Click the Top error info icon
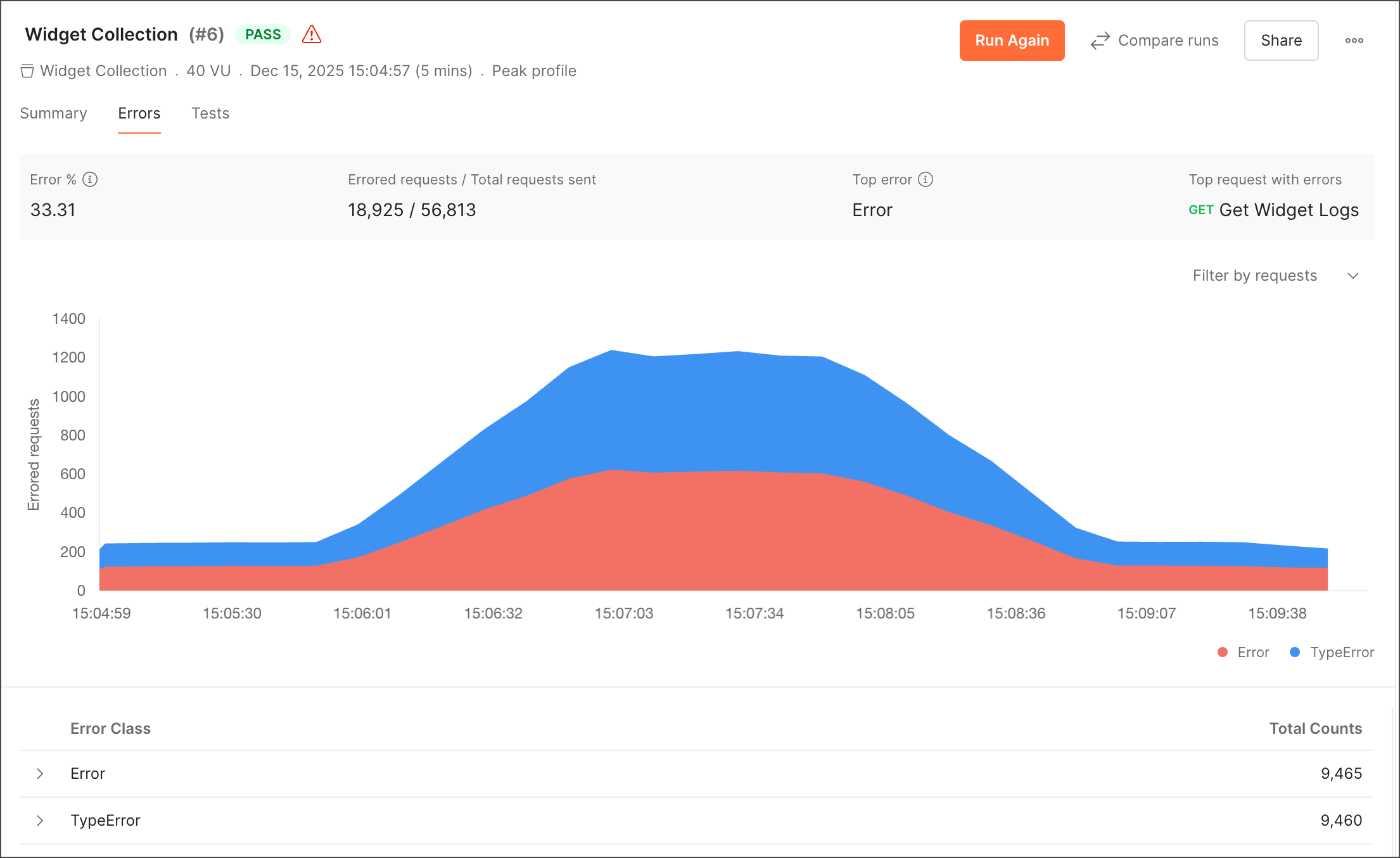Screen dimensions: 1400x858 [926, 180]
